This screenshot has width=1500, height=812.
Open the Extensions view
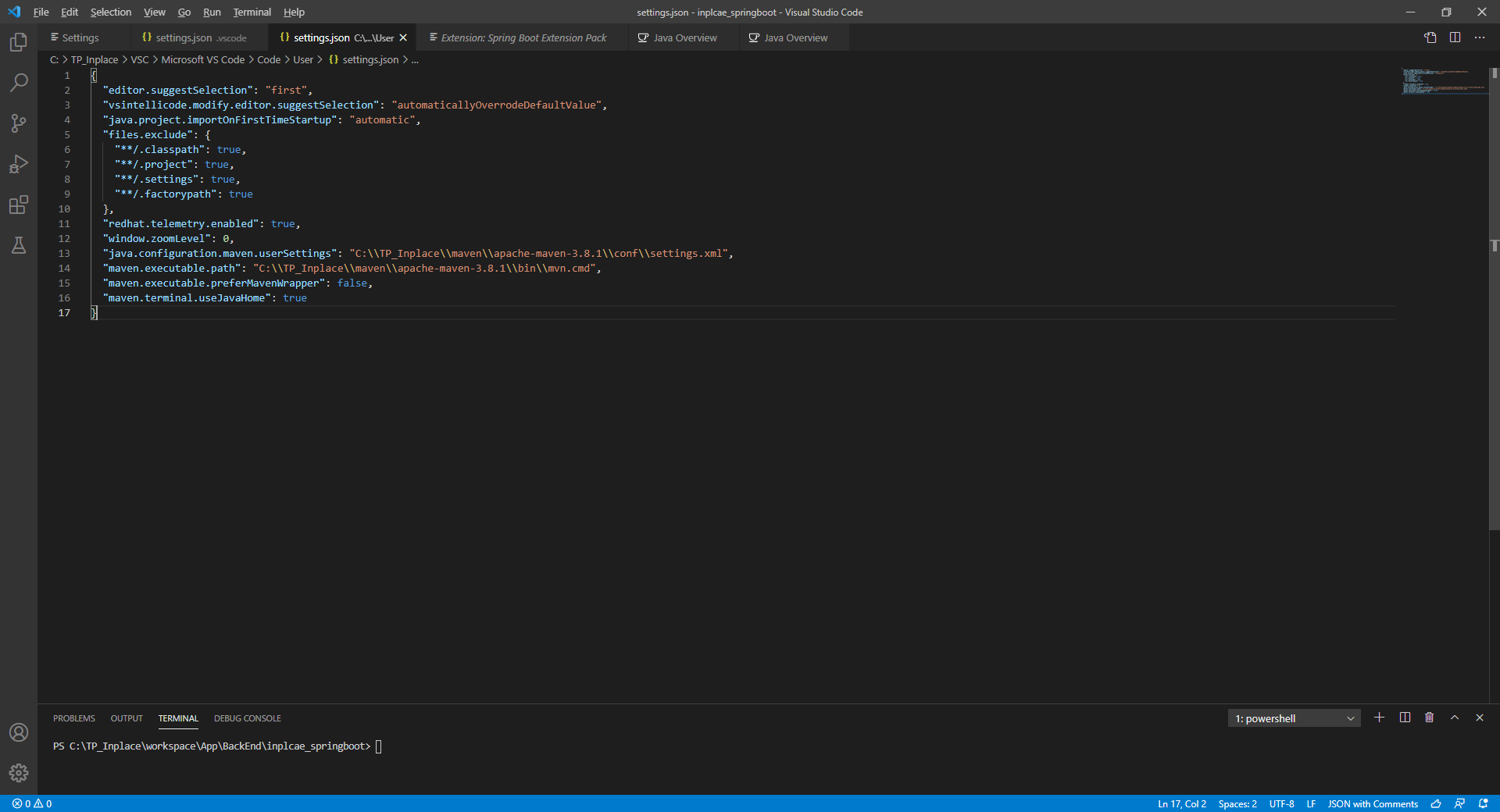[x=19, y=205]
